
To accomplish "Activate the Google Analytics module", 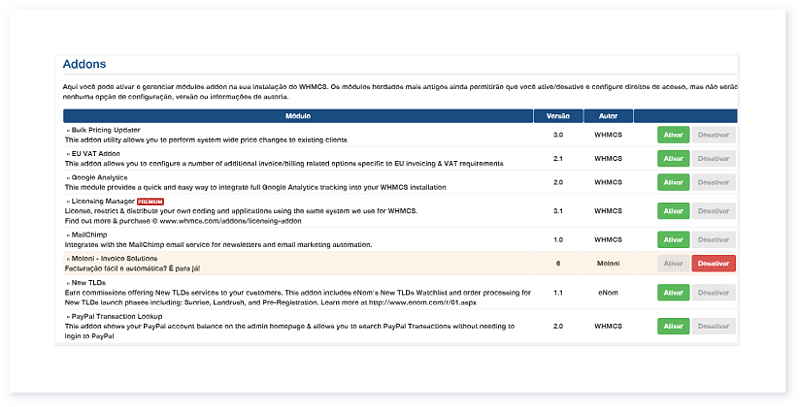I will pyautogui.click(x=673, y=182).
